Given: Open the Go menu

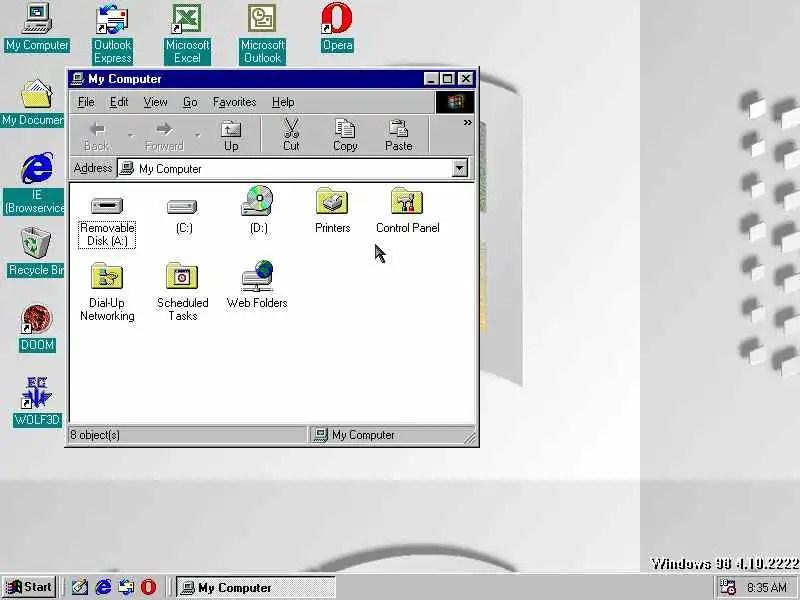Looking at the screenshot, I should point(190,102).
